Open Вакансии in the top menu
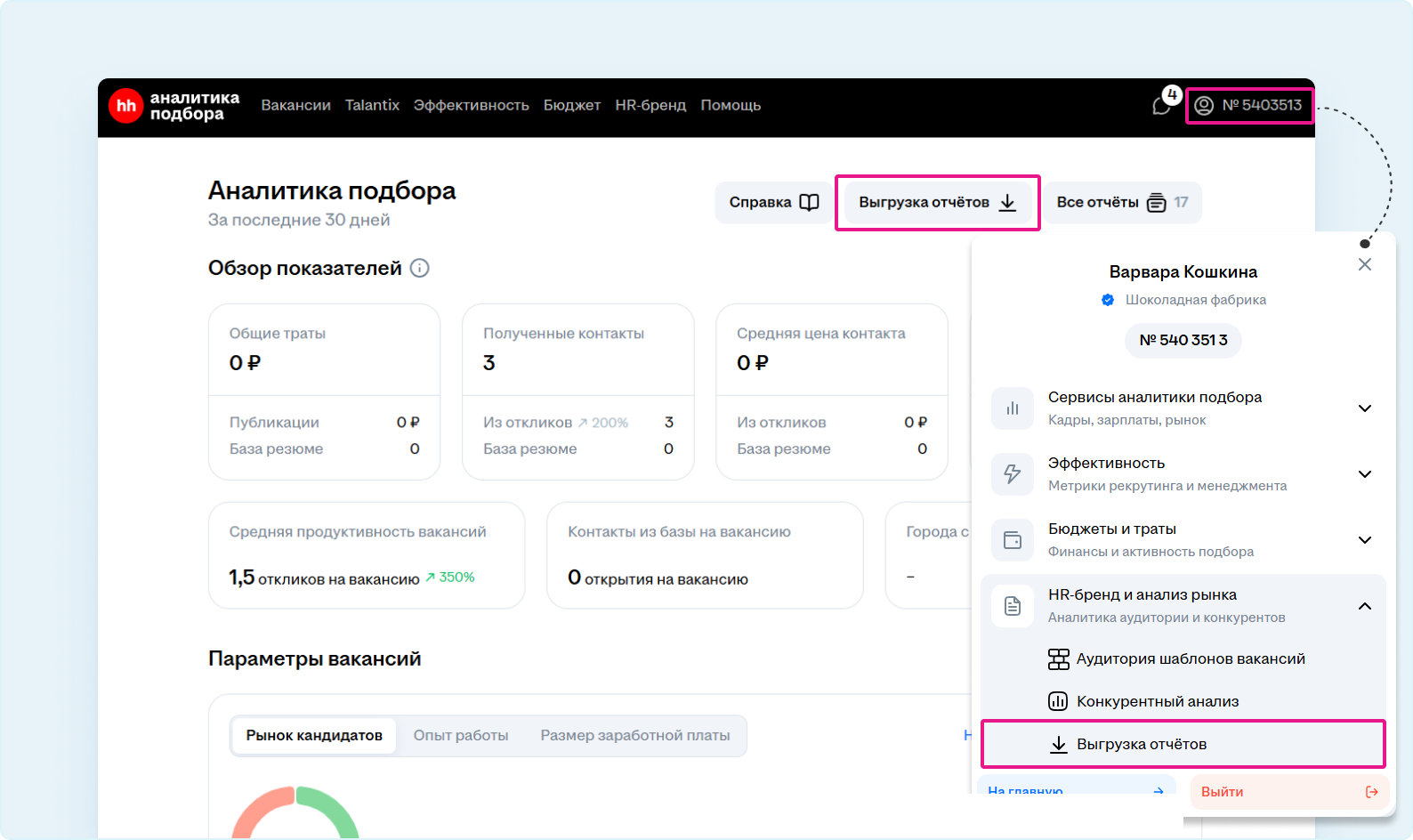 pyautogui.click(x=295, y=105)
